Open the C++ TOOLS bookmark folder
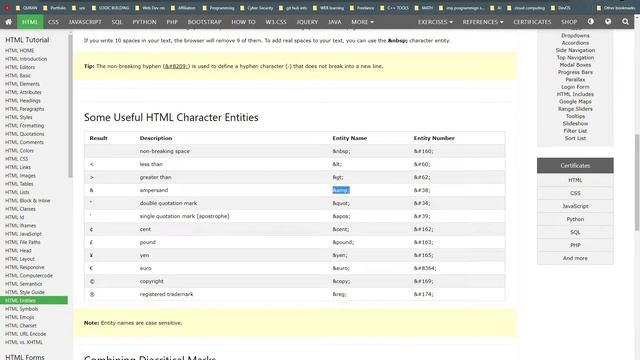The image size is (640, 360). (394, 8)
